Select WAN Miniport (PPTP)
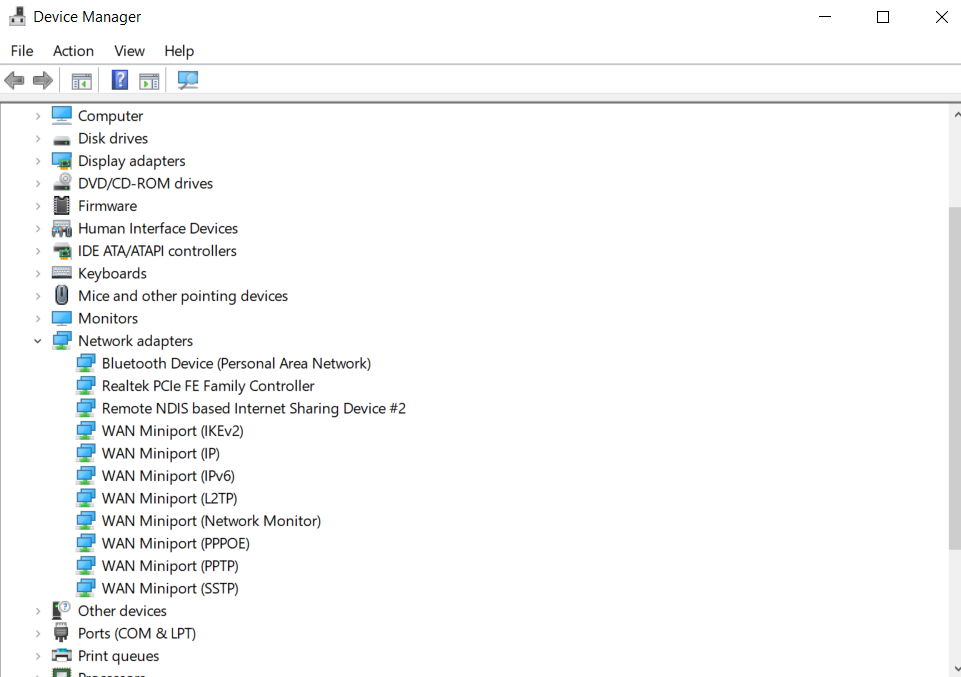961x677 pixels. click(170, 565)
